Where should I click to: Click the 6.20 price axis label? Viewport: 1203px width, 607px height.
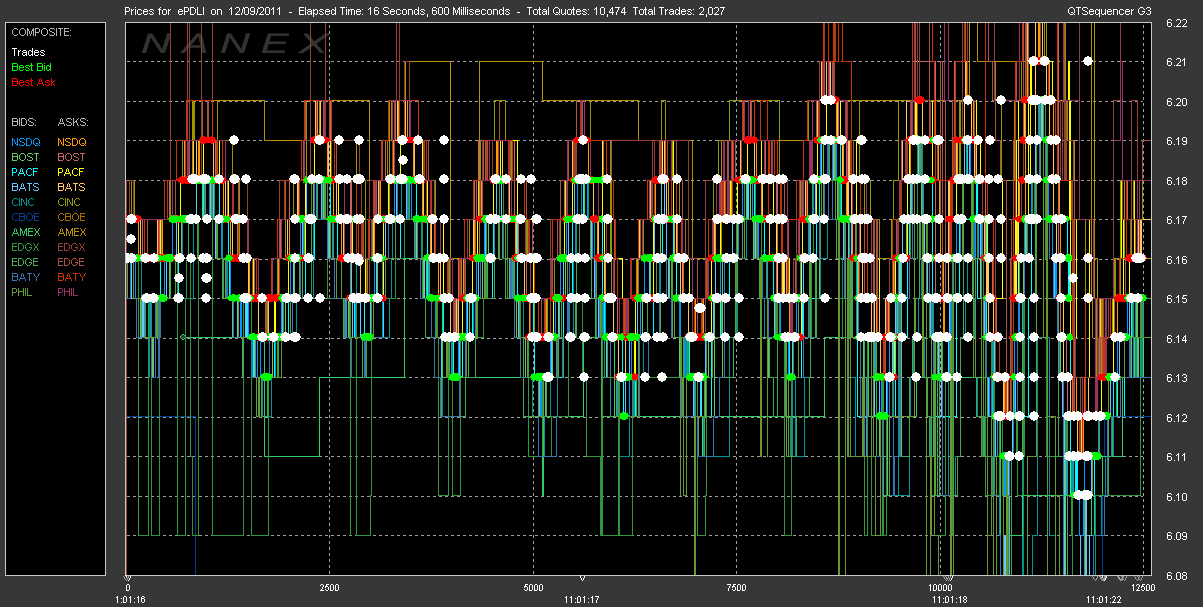tap(1175, 102)
